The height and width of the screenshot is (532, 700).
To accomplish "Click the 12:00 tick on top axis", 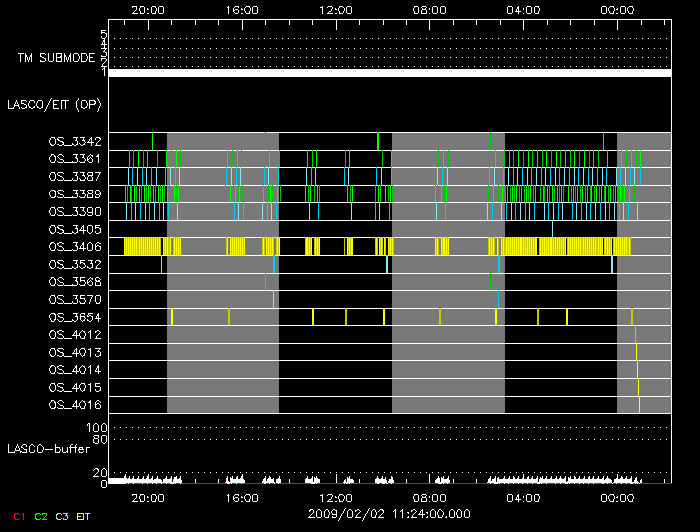I will tap(335, 9).
